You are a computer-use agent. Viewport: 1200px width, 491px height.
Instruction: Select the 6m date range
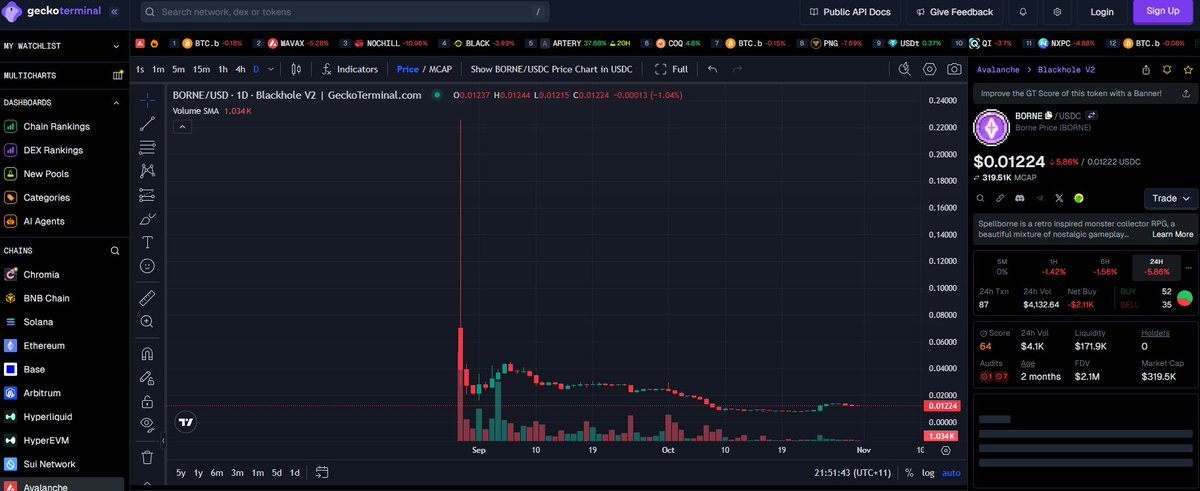click(217, 472)
